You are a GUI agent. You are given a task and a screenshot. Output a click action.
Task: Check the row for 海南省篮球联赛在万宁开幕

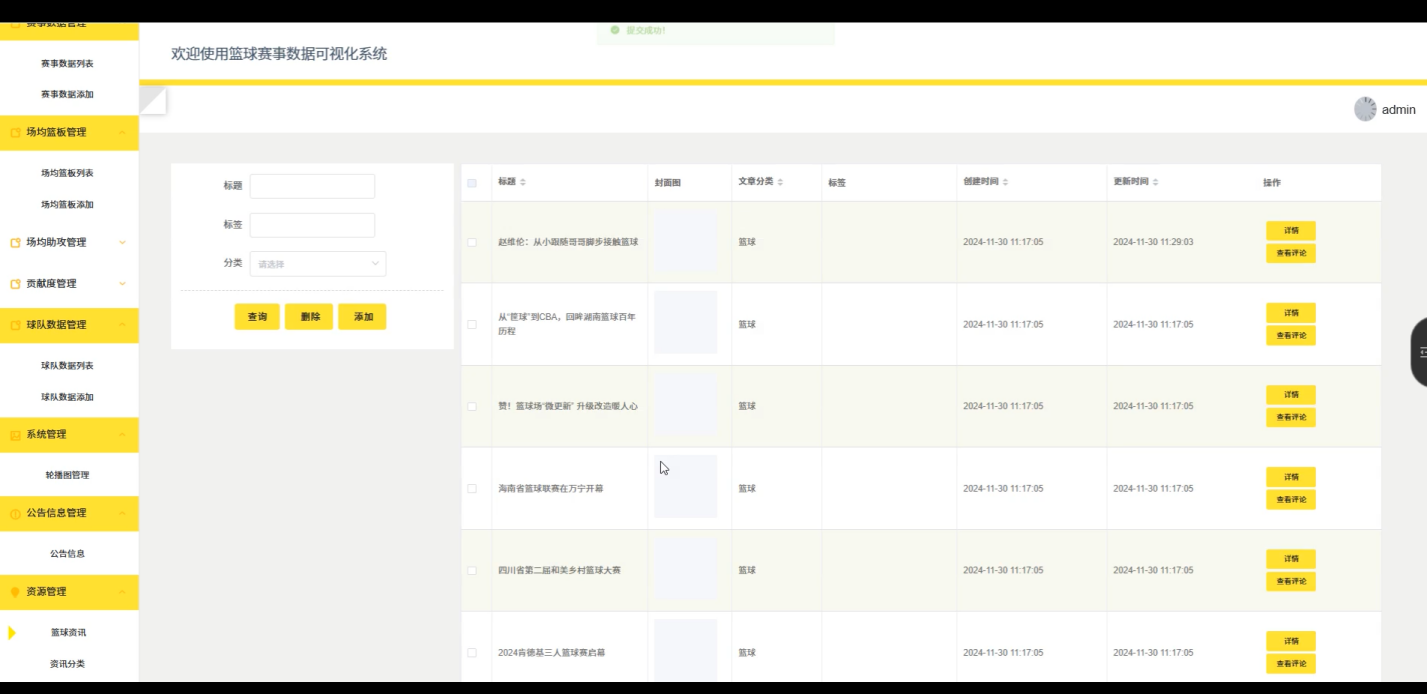(x=472, y=488)
